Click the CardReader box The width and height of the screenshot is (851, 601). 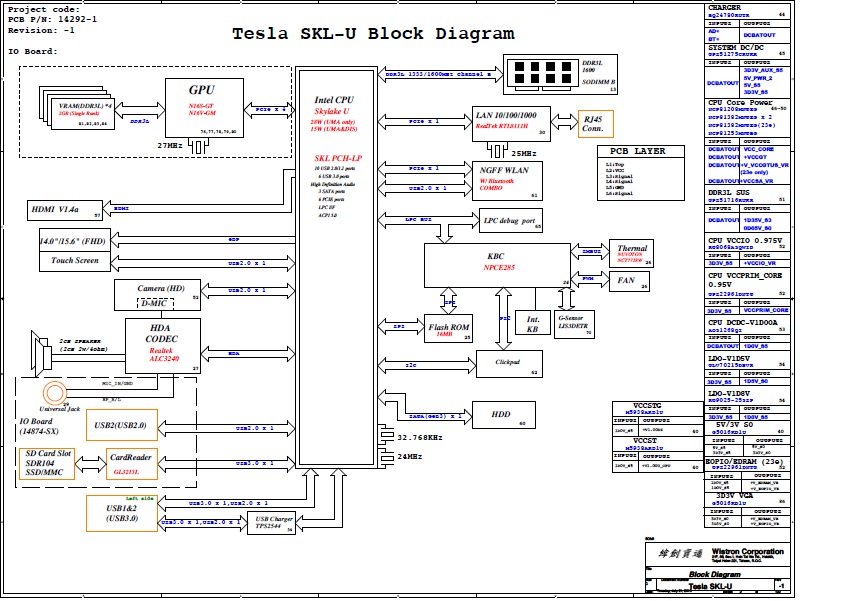[x=132, y=464]
